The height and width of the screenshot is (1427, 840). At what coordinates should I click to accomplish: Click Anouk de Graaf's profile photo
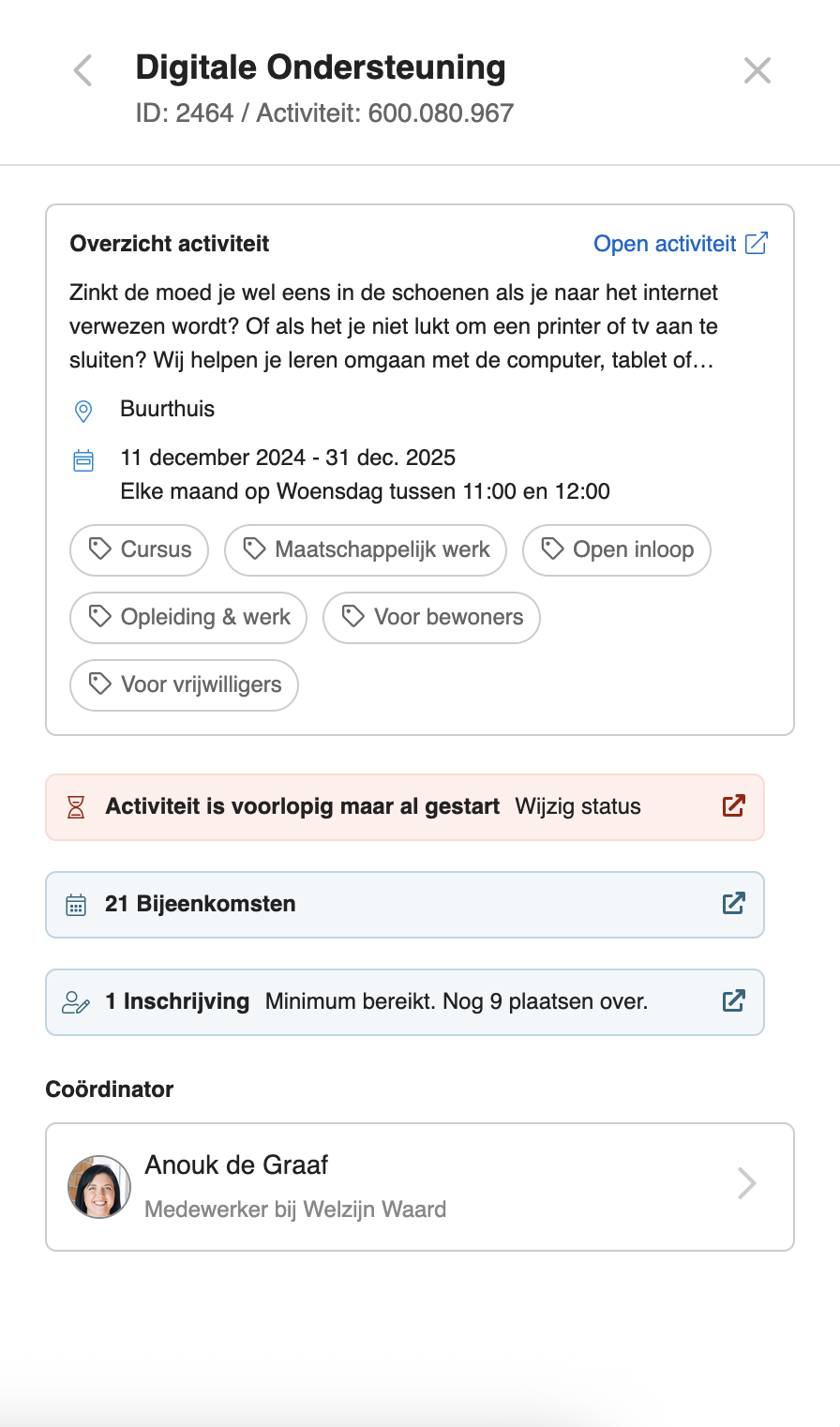(99, 1186)
